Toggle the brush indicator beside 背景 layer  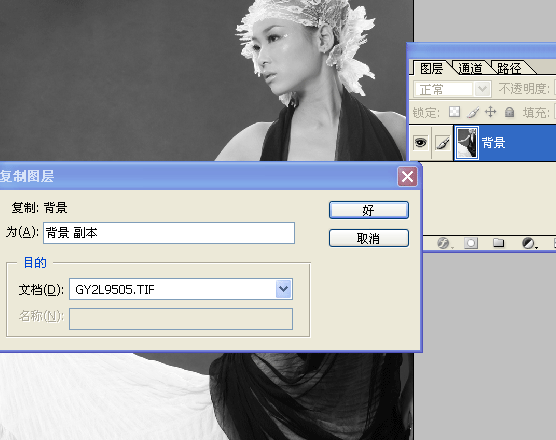tap(443, 143)
